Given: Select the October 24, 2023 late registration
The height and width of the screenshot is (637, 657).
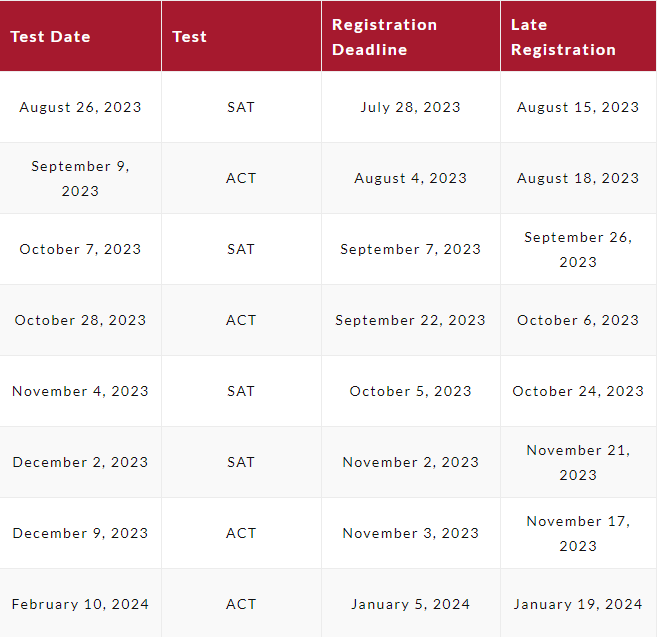Looking at the screenshot, I should tap(578, 391).
